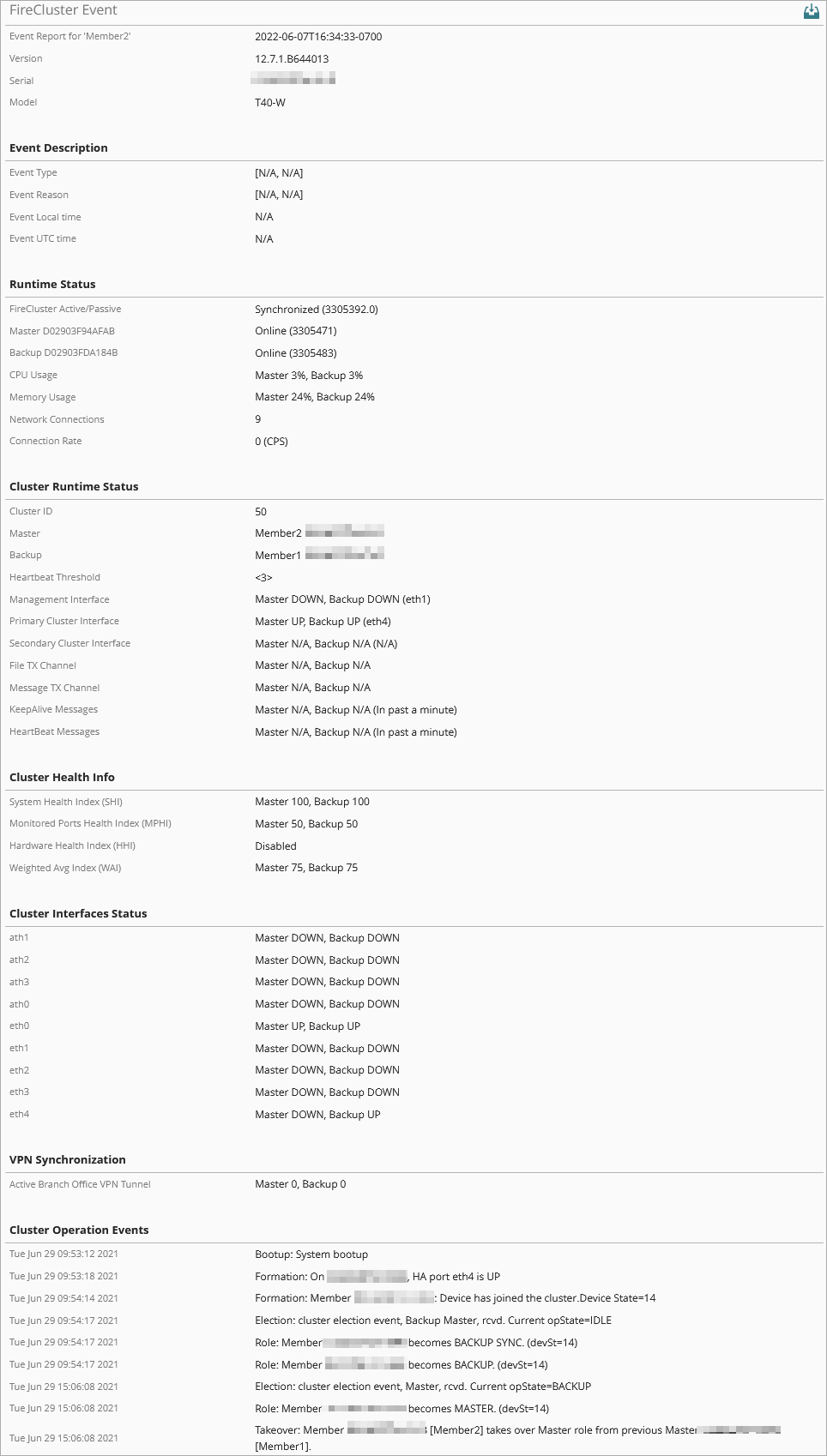Select the Bootup: System bootup event
This screenshot has width=827, height=1456.
click(311, 1254)
